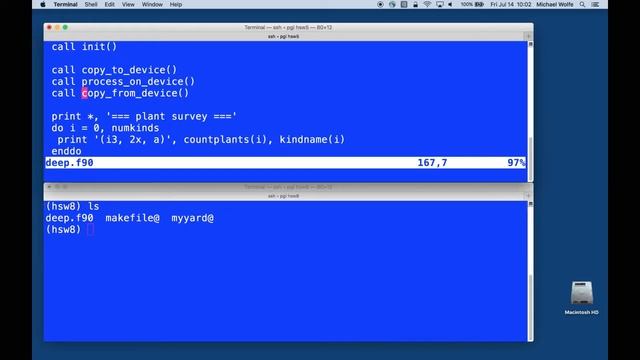This screenshot has width=640, height=360.
Task: Click the 'call copy_to_device()' line
Action: tap(114, 70)
